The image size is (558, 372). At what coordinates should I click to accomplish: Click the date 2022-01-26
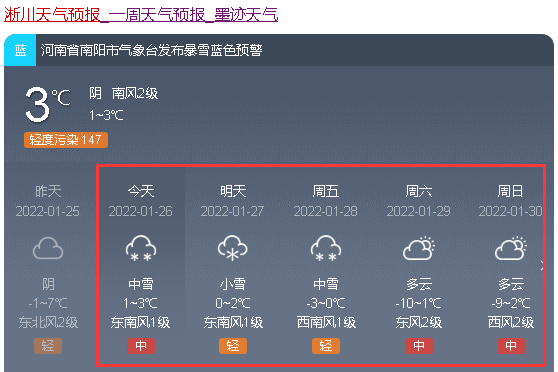141,211
